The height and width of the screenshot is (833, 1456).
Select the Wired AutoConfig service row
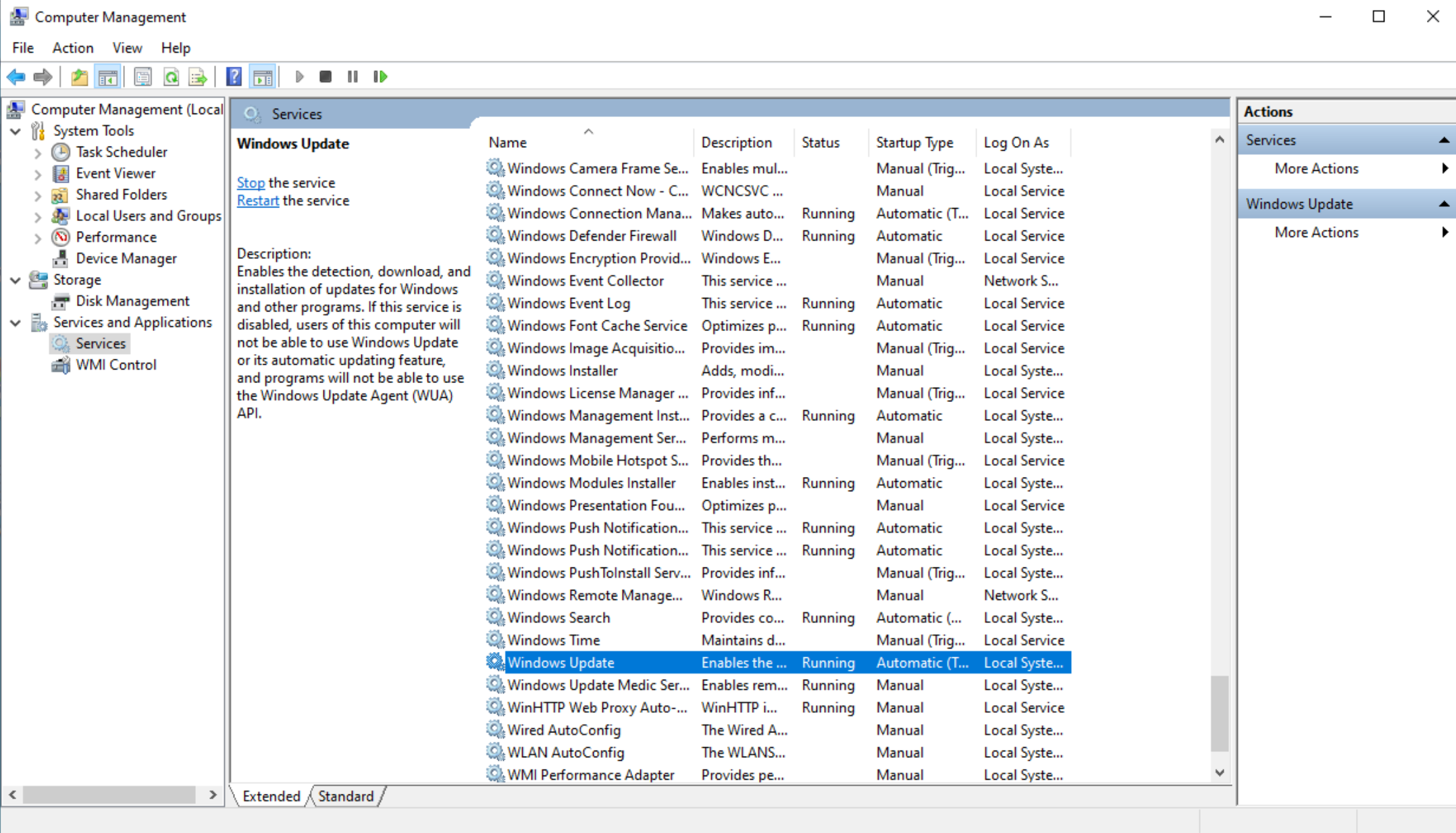pyautogui.click(x=777, y=730)
